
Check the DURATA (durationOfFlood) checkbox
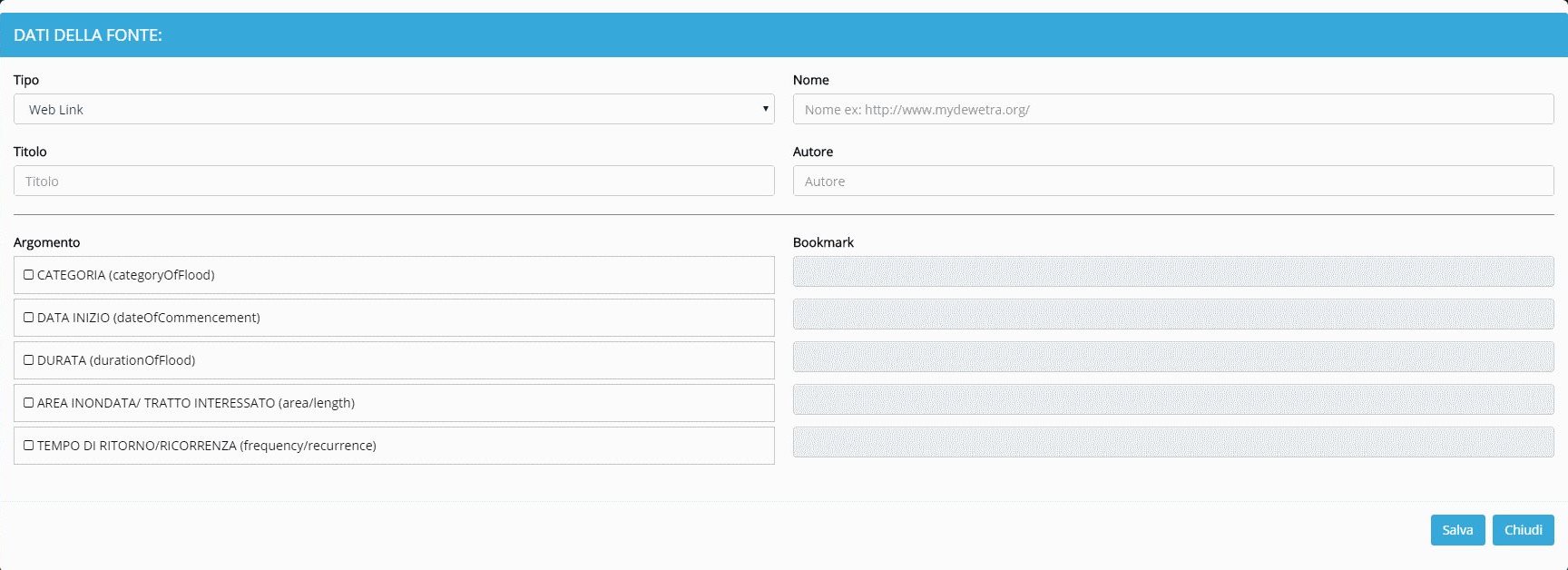pyautogui.click(x=29, y=360)
